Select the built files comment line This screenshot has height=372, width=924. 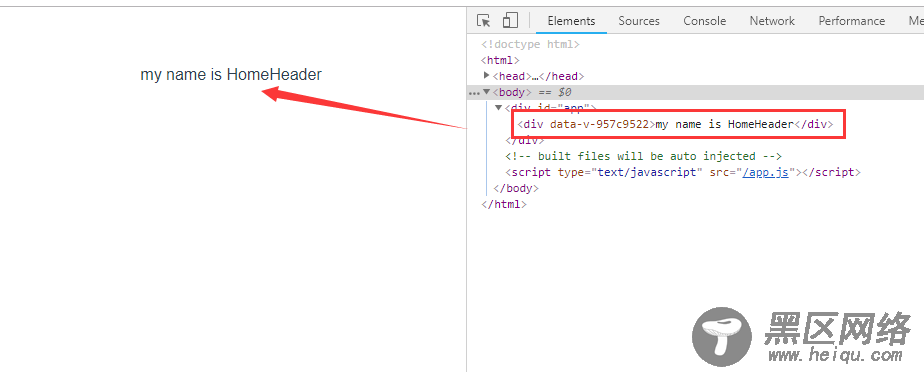point(643,156)
